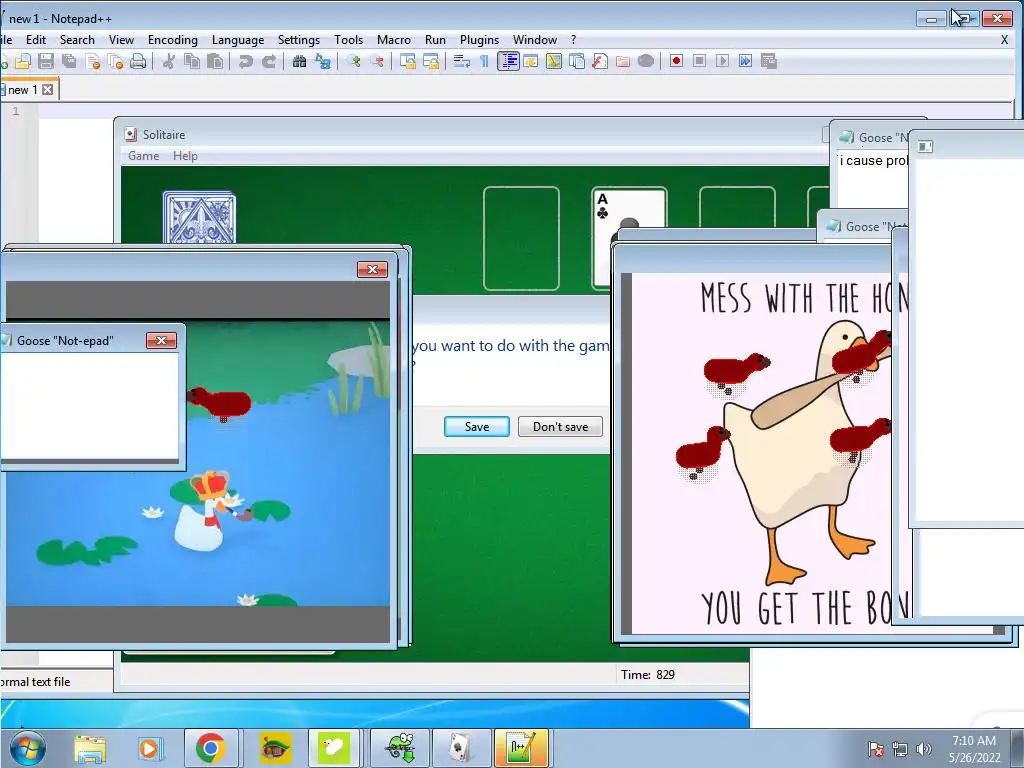The image size is (1024, 768).
Task: Click the Zoom In icon in Notepad++ toolbar
Action: click(353, 61)
